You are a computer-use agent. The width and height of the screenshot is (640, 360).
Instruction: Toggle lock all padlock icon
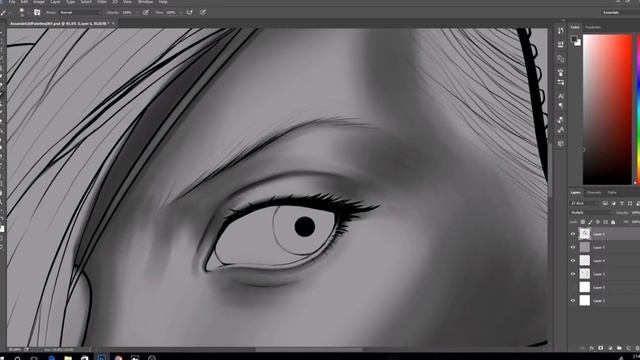613,222
